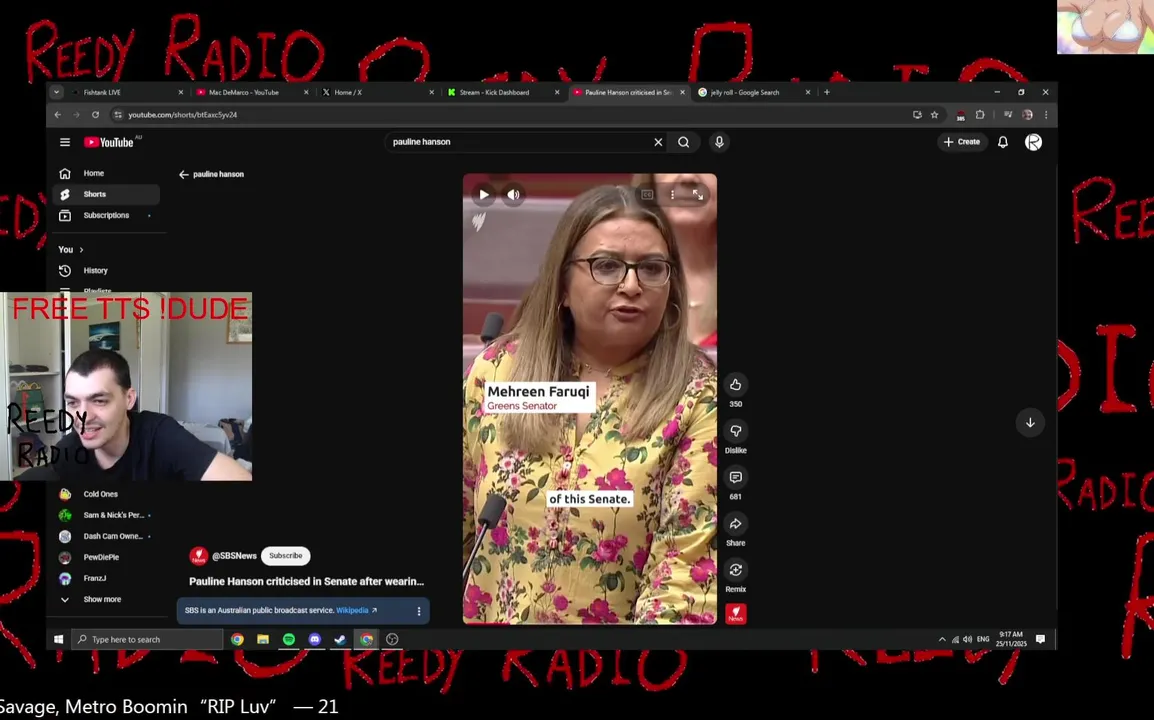Image resolution: width=1154 pixels, height=720 pixels.
Task: Go to Home in the YouTube sidebar
Action: (x=106, y=173)
